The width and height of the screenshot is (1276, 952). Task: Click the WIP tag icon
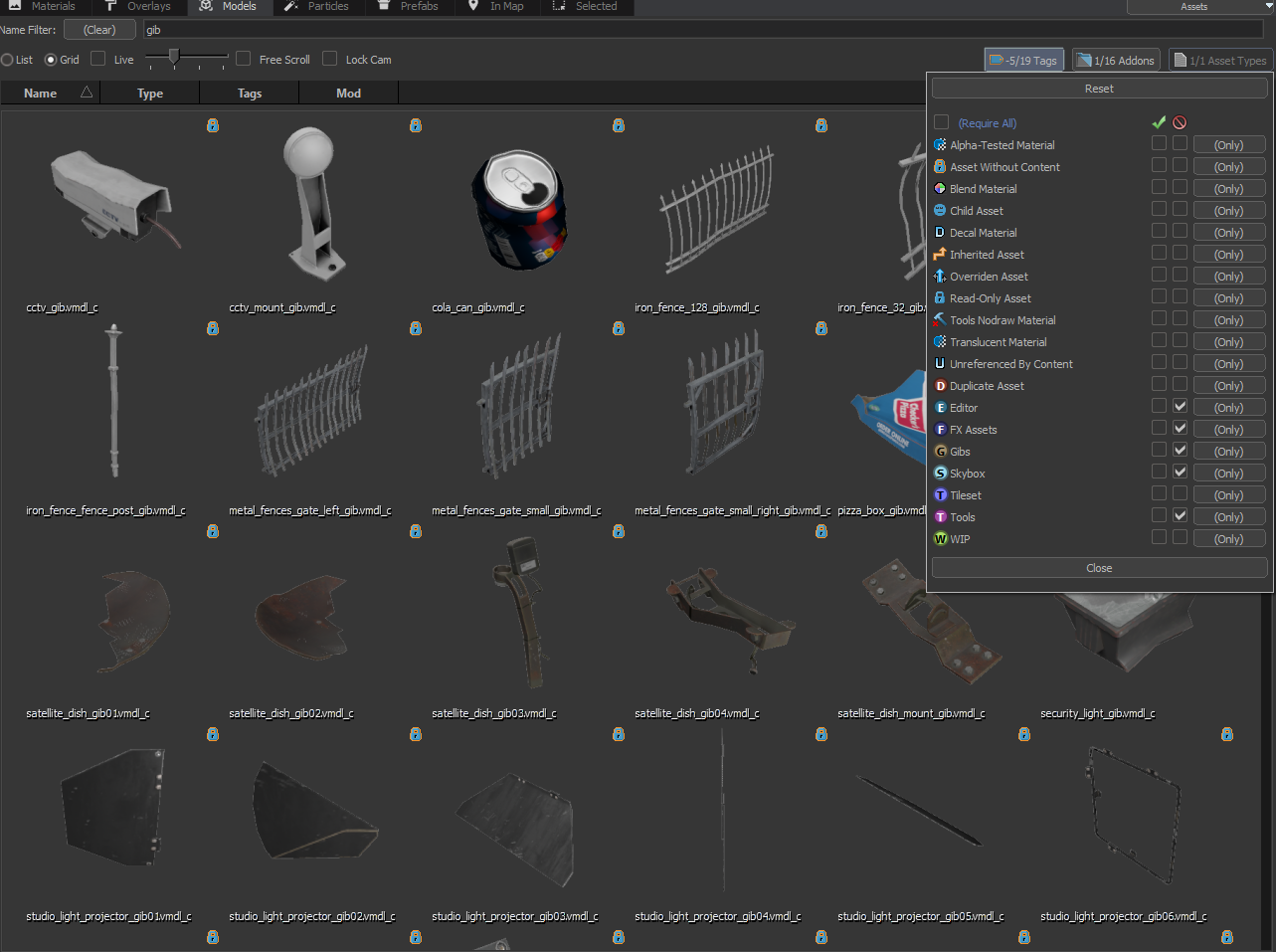tap(939, 538)
